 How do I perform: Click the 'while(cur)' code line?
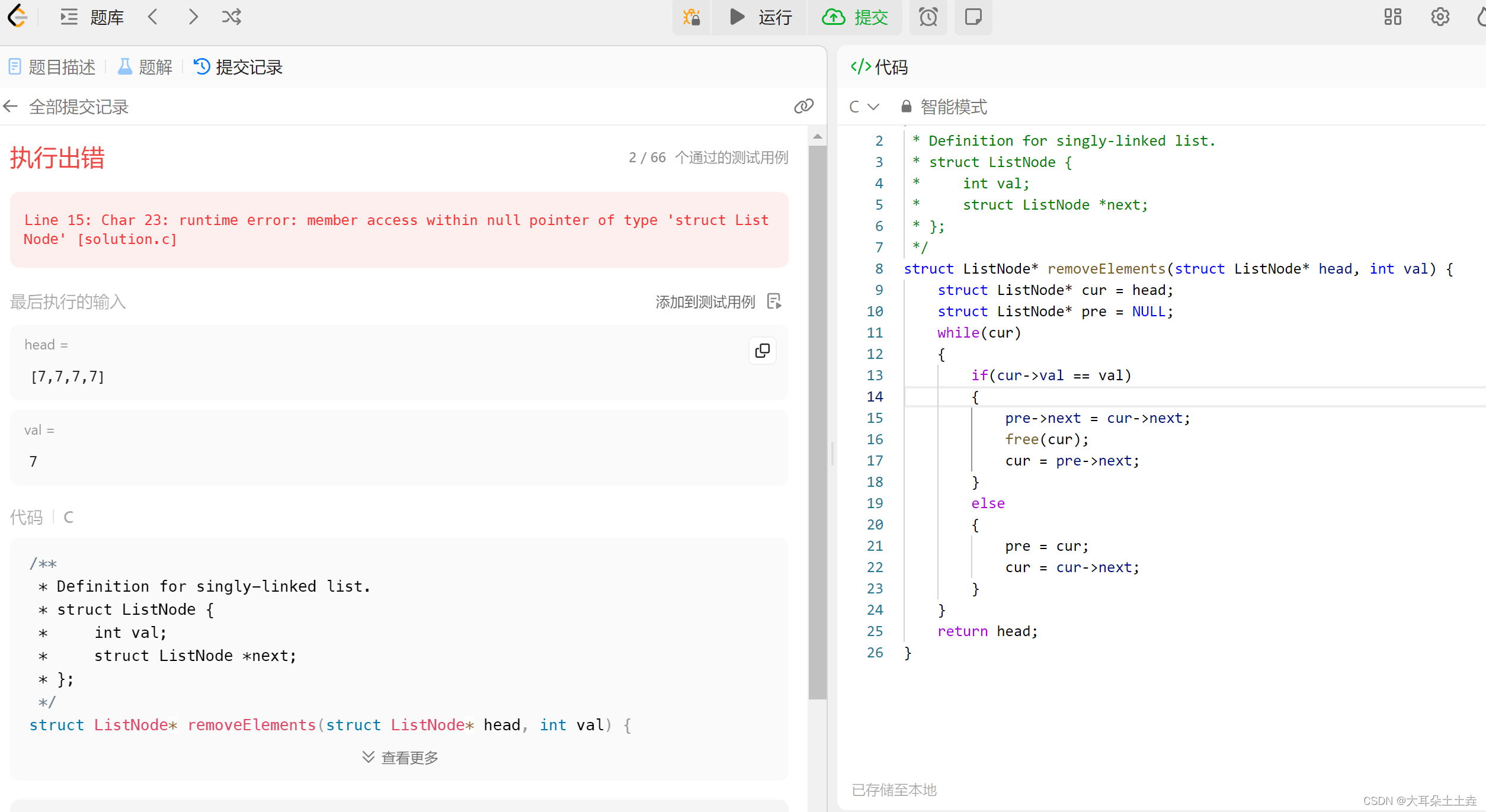(x=979, y=333)
